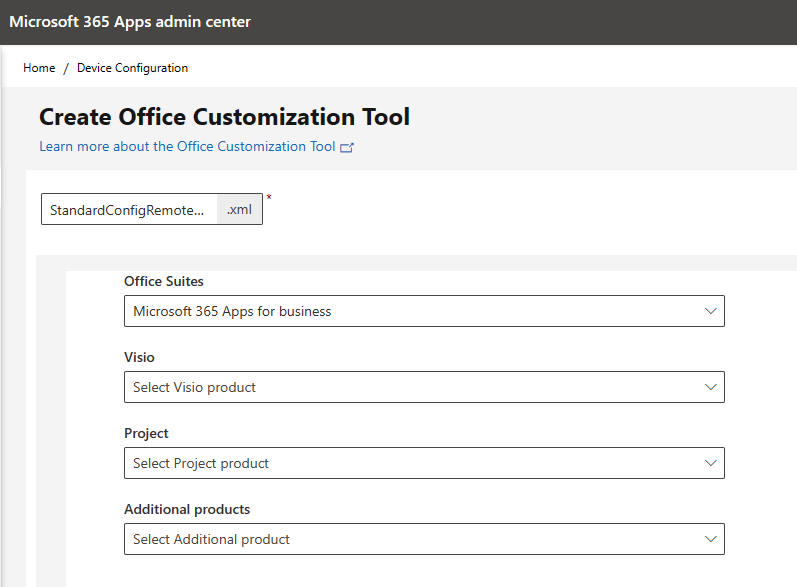797x587 pixels.
Task: Click the Project field label
Action: tap(146, 434)
